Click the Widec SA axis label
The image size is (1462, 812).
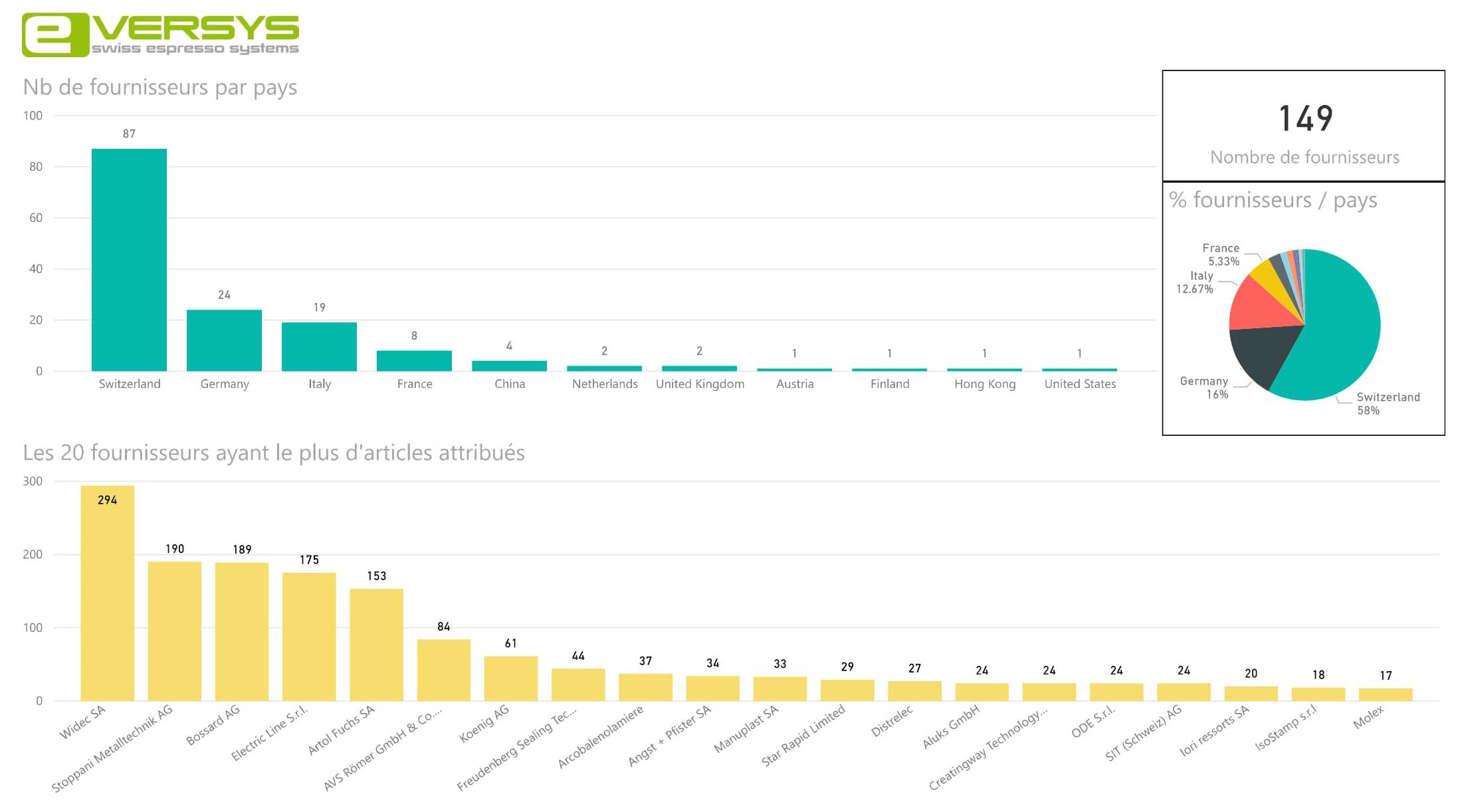[x=82, y=722]
